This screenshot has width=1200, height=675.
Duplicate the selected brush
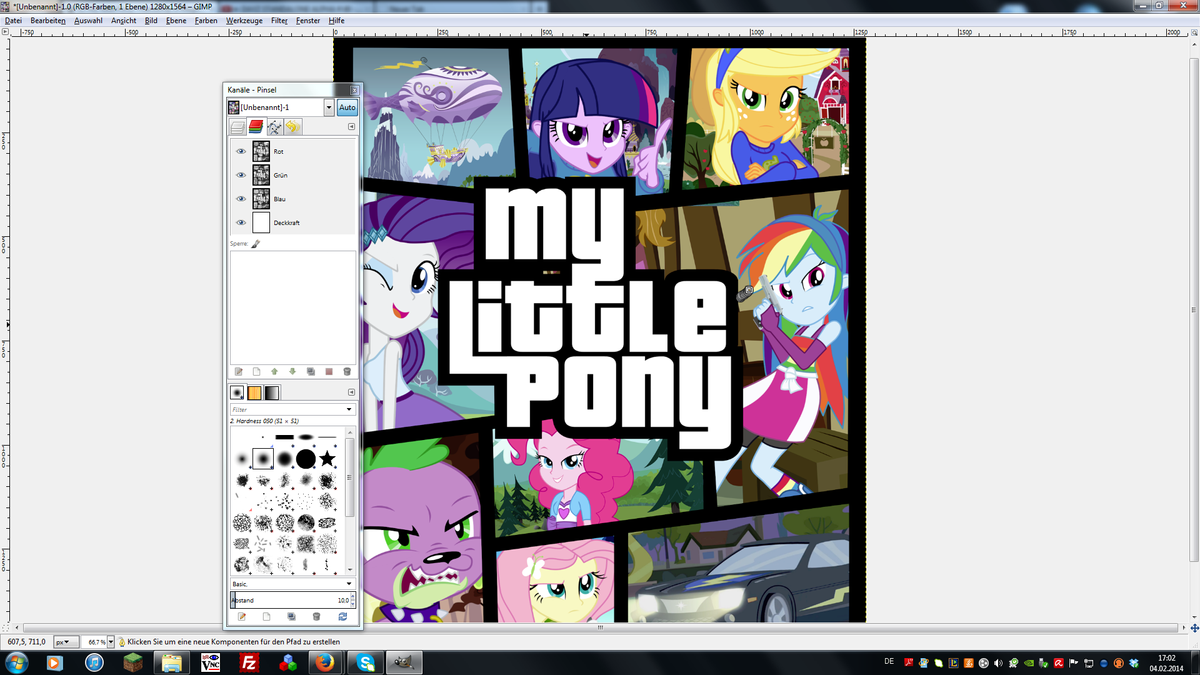click(x=292, y=617)
